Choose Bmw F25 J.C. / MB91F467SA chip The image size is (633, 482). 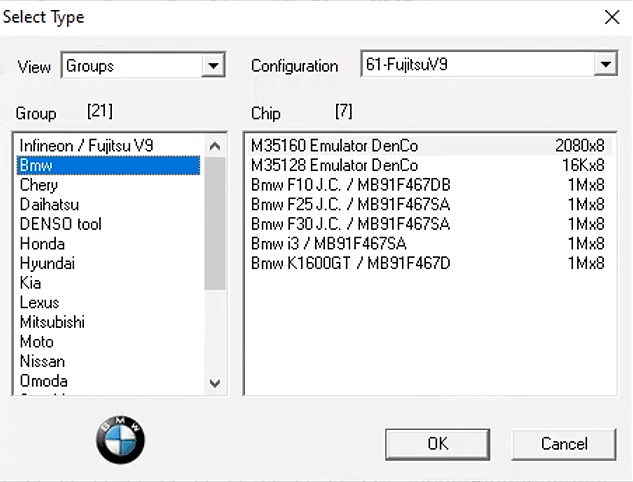(429, 205)
